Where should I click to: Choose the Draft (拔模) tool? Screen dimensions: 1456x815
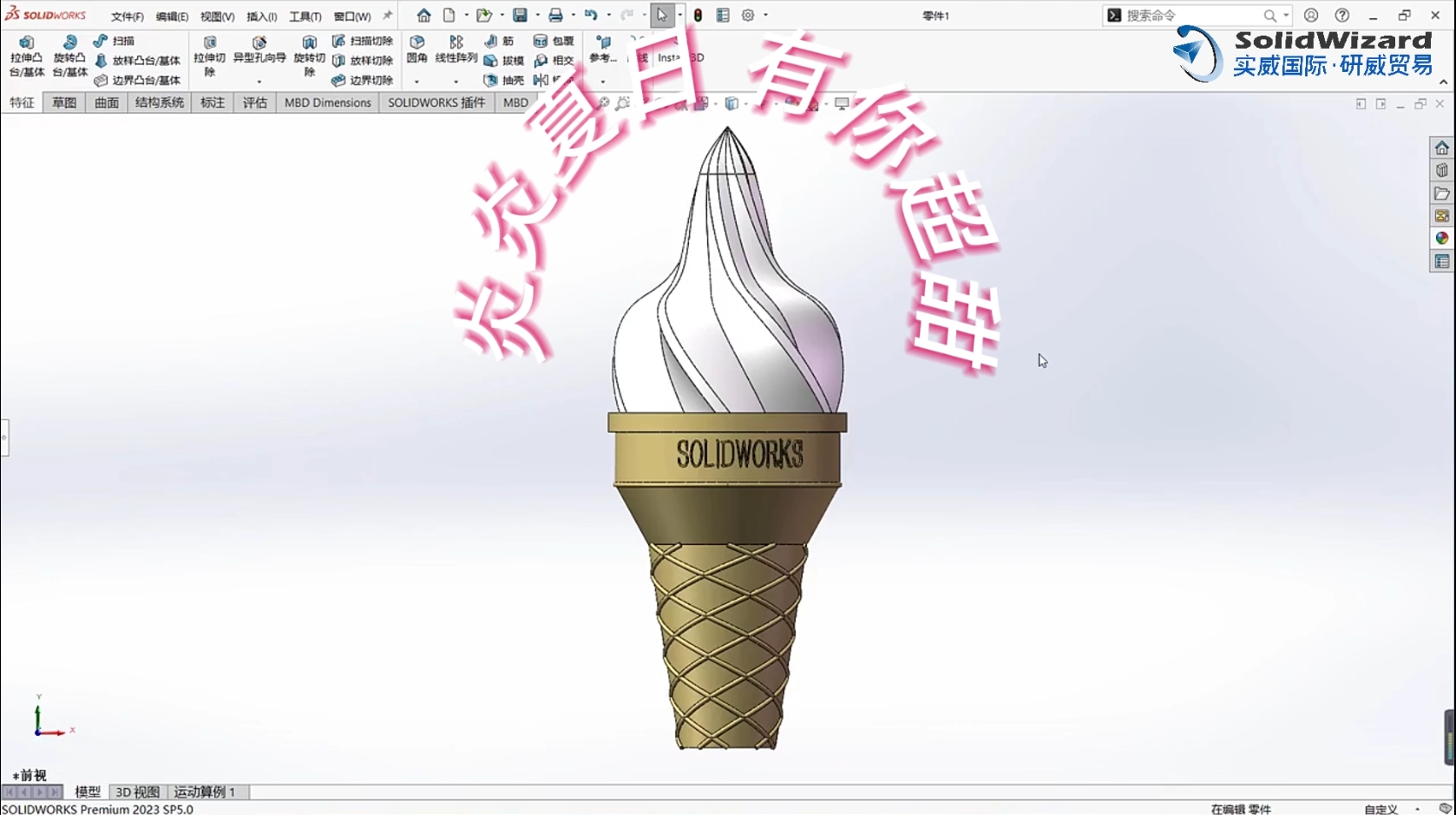tap(504, 61)
